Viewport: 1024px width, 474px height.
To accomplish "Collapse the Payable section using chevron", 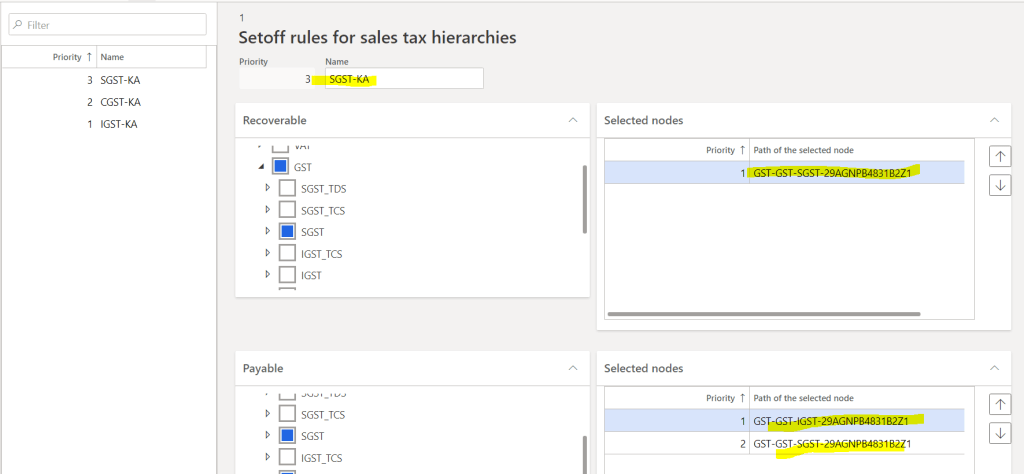I will (x=572, y=368).
